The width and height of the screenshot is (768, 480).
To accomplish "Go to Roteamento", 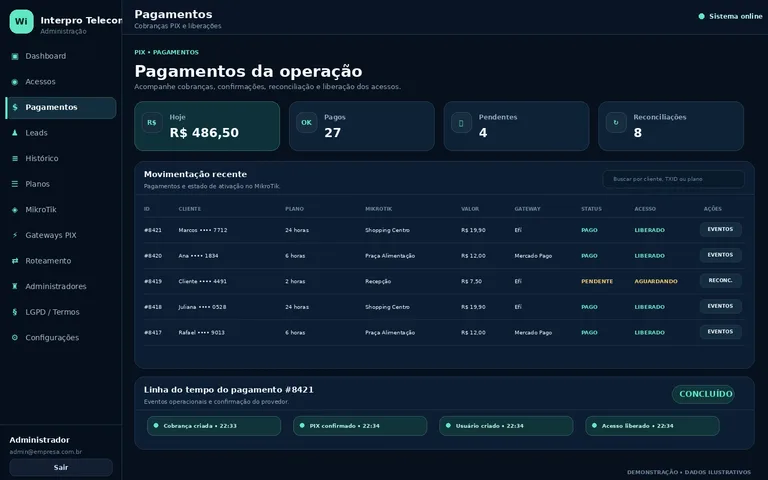I will (61, 261).
